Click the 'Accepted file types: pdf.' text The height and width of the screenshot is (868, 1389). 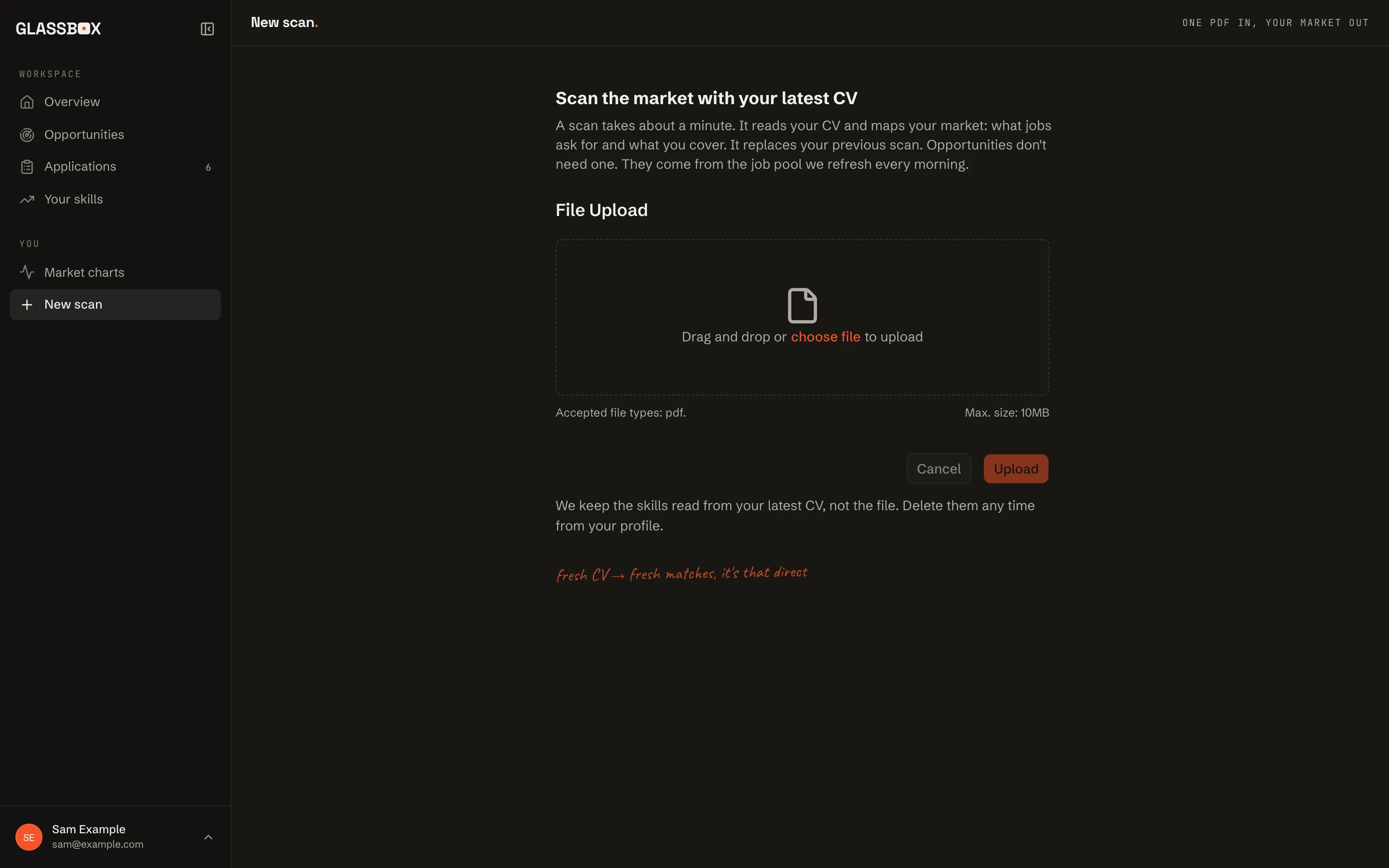click(x=620, y=413)
